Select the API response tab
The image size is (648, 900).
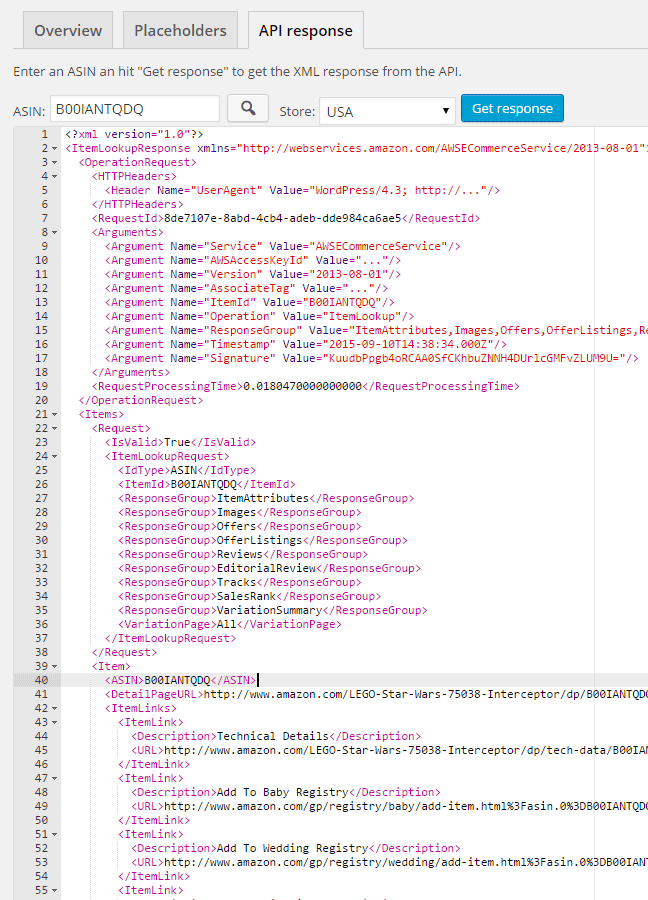tap(305, 30)
